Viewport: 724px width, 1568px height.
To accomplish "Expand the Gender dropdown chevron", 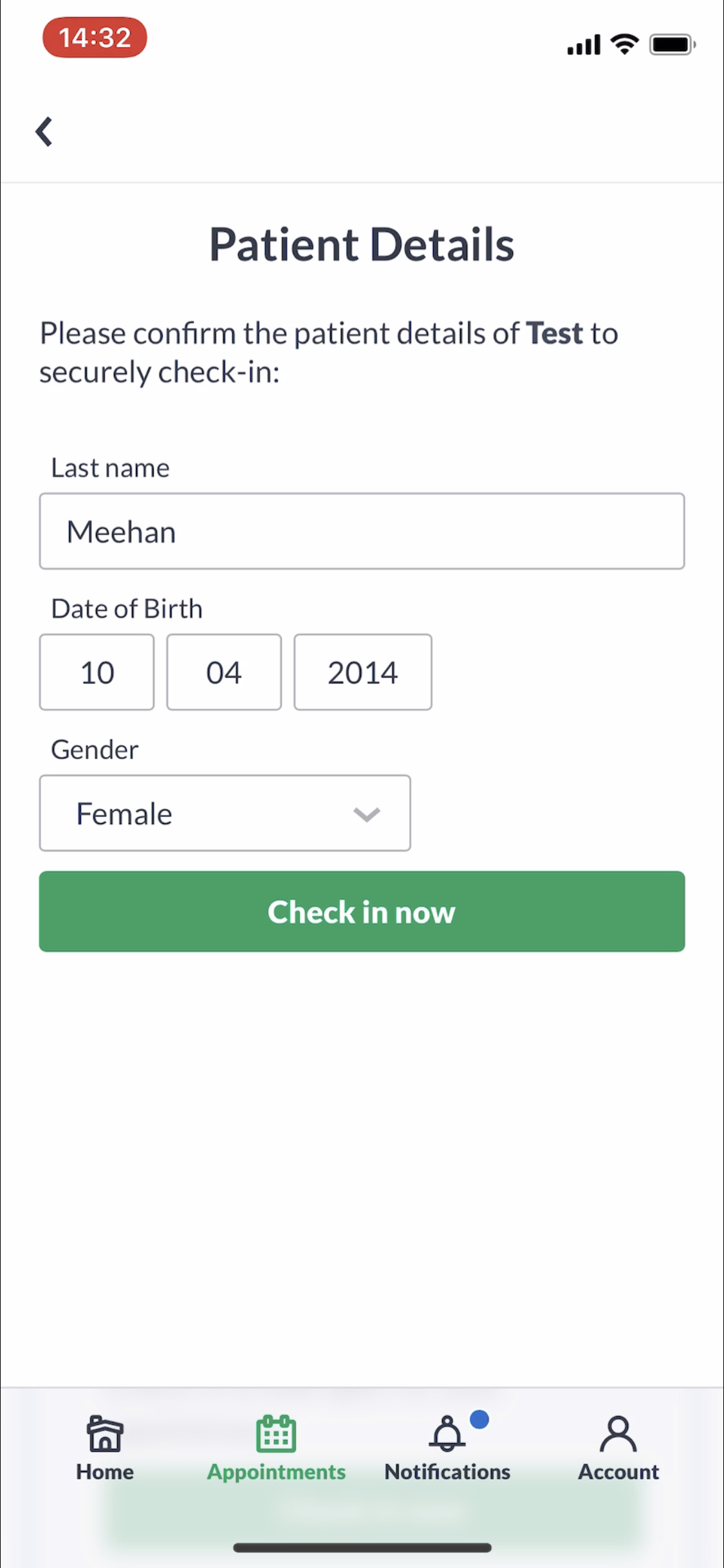I will tap(367, 814).
